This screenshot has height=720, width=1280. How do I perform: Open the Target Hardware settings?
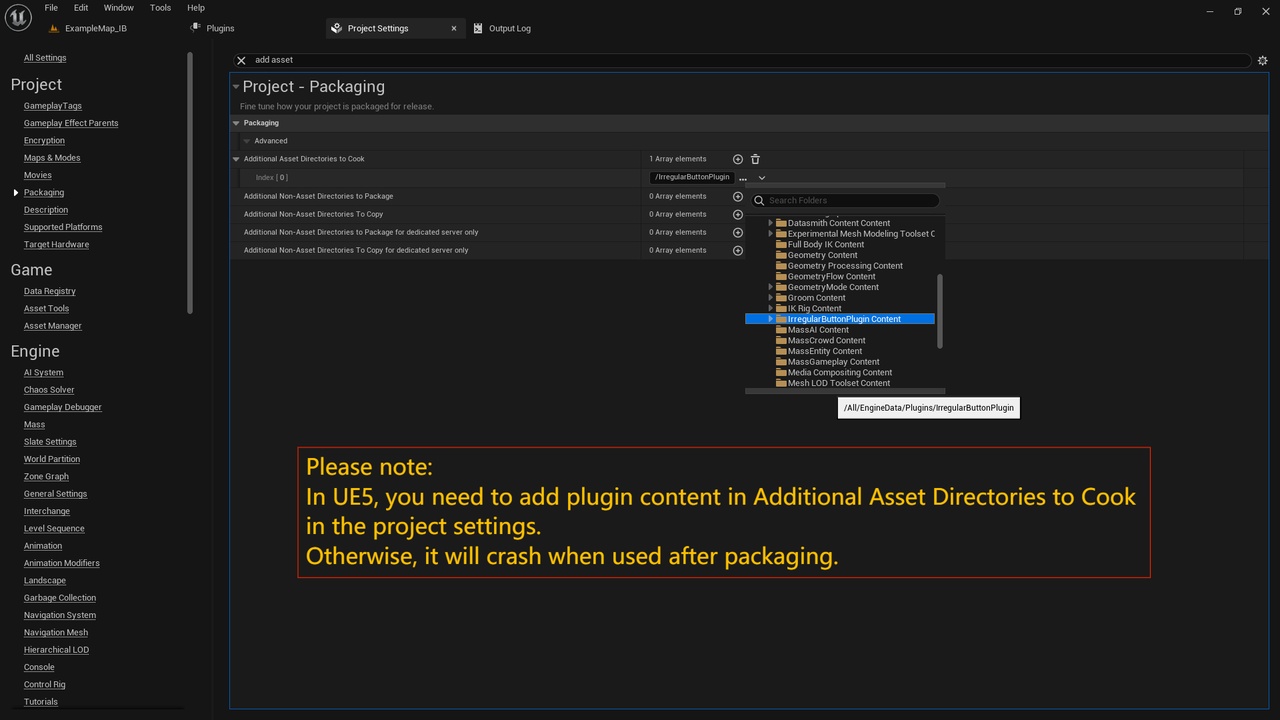[x=56, y=244]
